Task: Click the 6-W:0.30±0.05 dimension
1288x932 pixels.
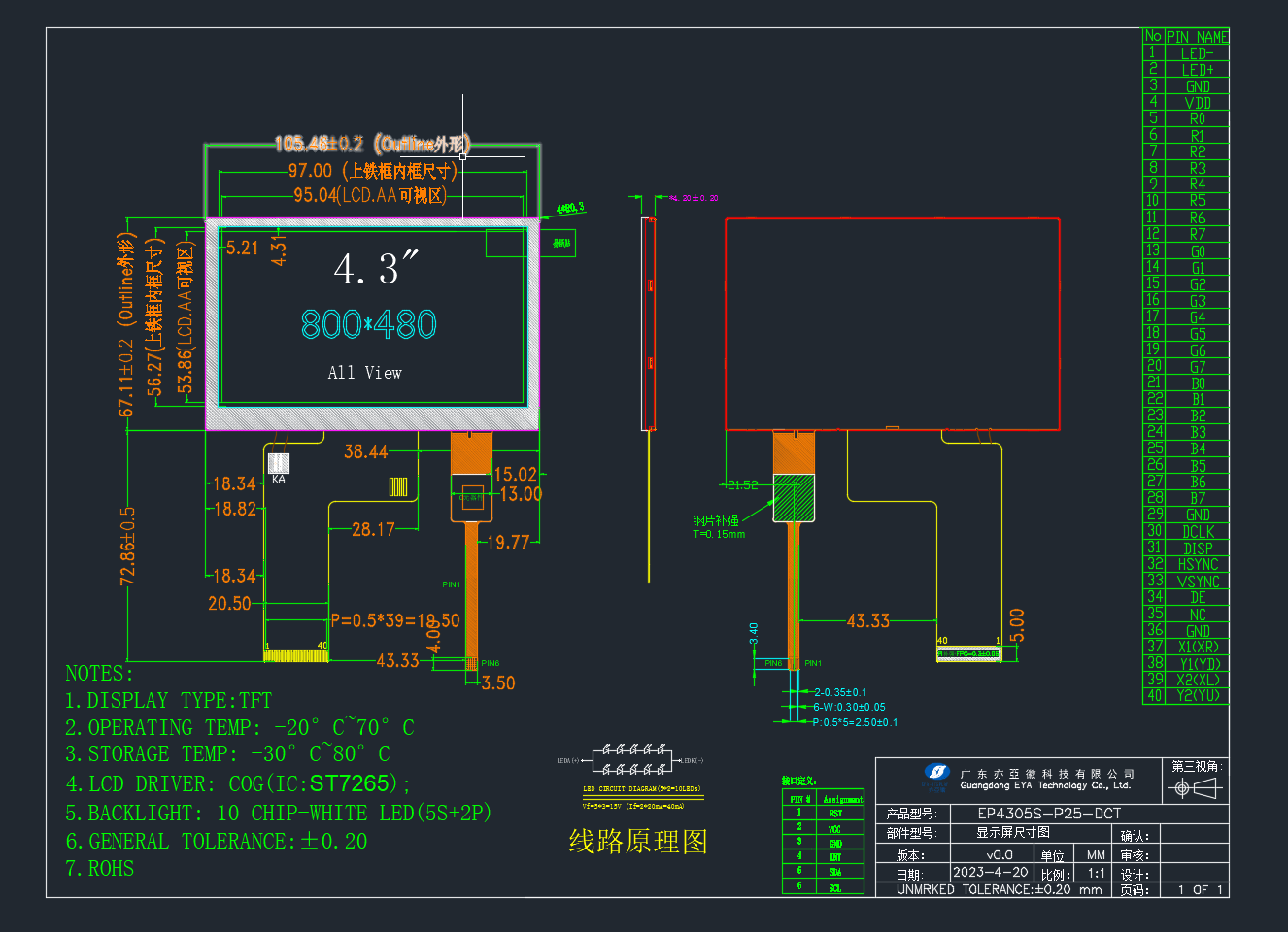Action: coord(849,707)
